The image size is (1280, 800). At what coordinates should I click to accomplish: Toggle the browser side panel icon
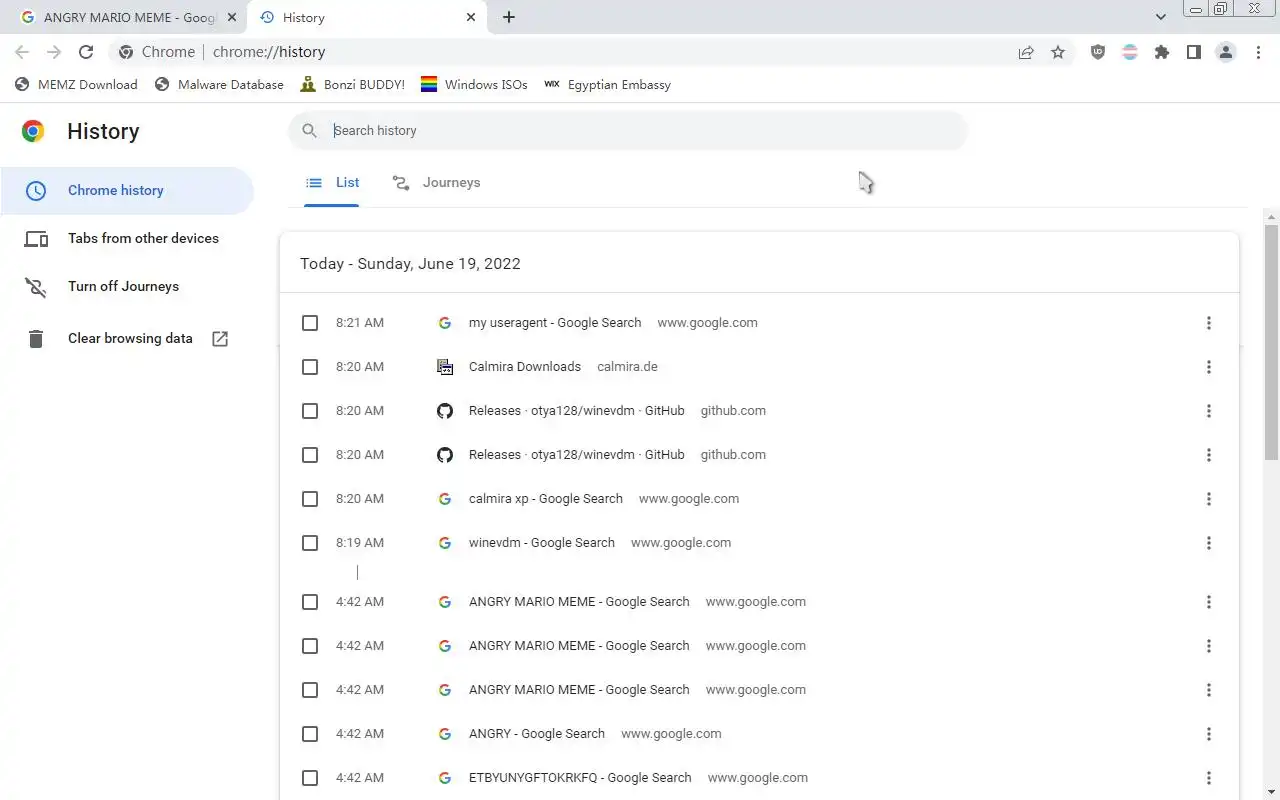[1193, 52]
